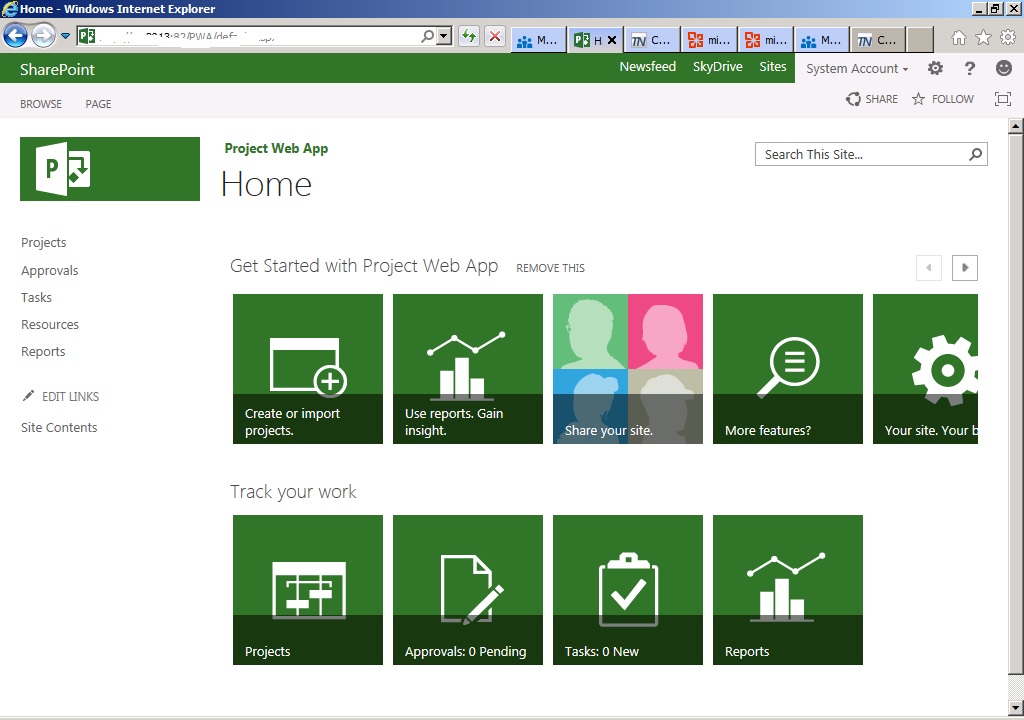Viewport: 1024px width, 720px height.
Task: Click the REMOVE THIS link
Action: [x=551, y=268]
